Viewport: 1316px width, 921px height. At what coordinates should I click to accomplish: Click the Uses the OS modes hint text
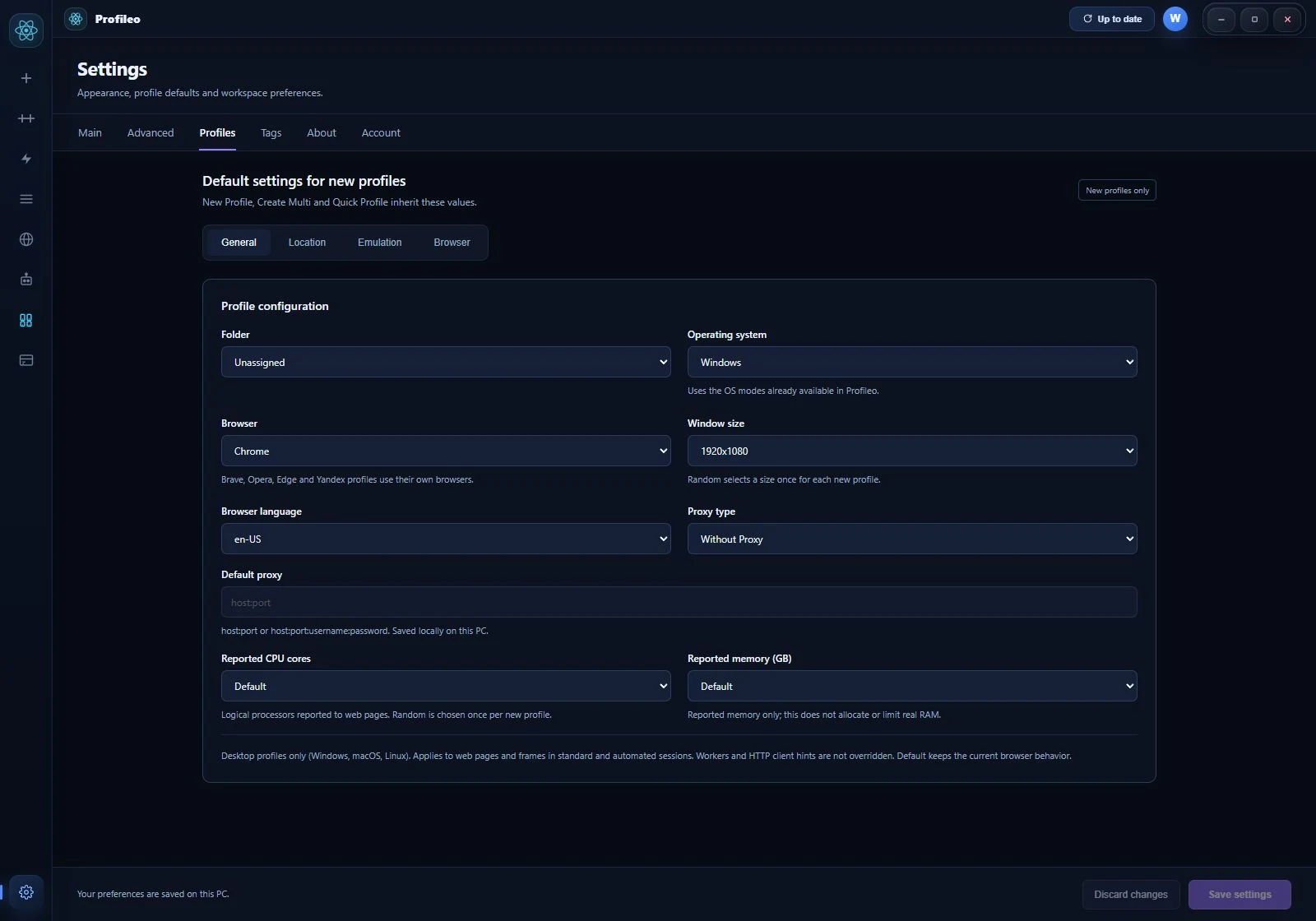tap(783, 391)
